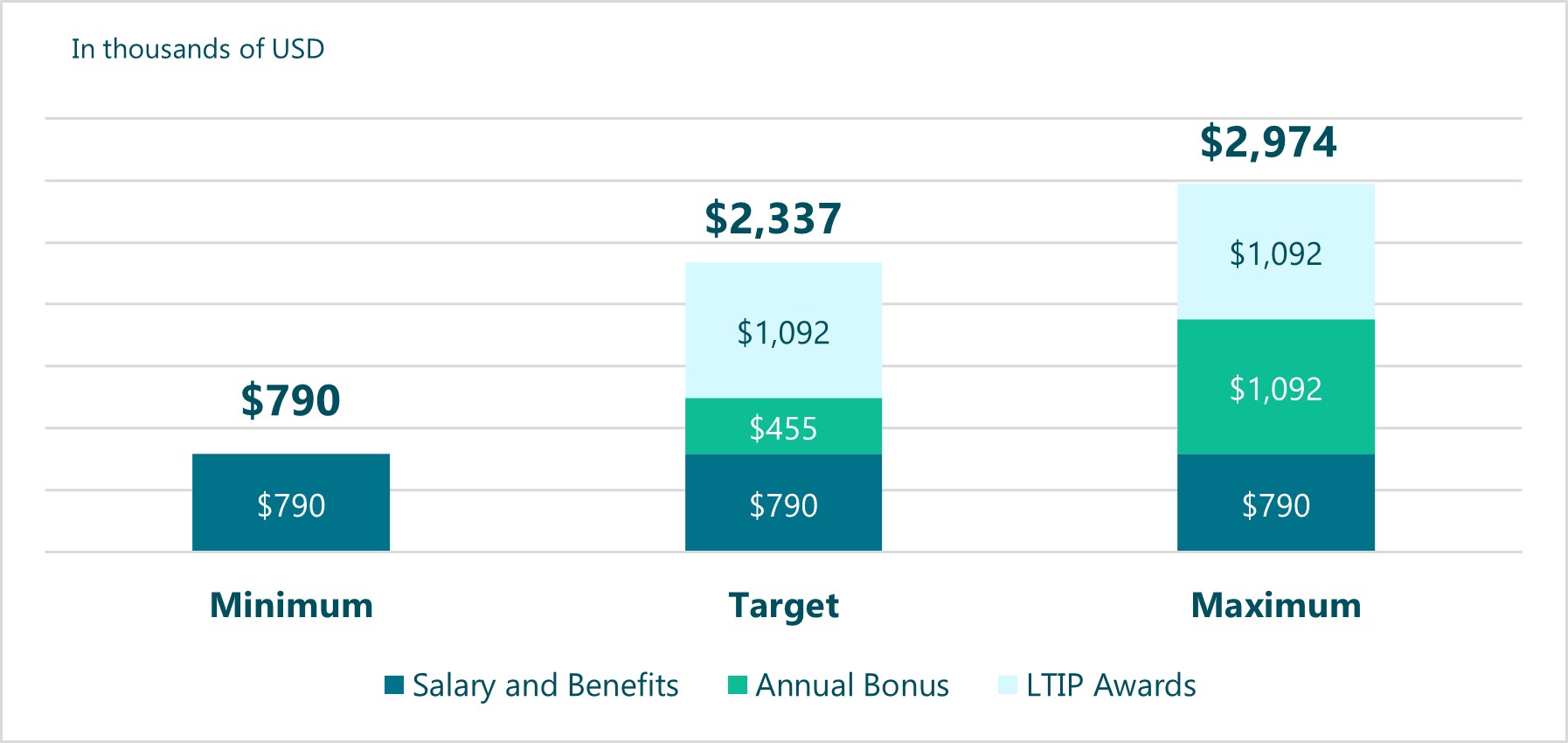Click the Maximum bar's $790 salary segment
Viewport: 1568px width, 743px height.
pos(1276,503)
